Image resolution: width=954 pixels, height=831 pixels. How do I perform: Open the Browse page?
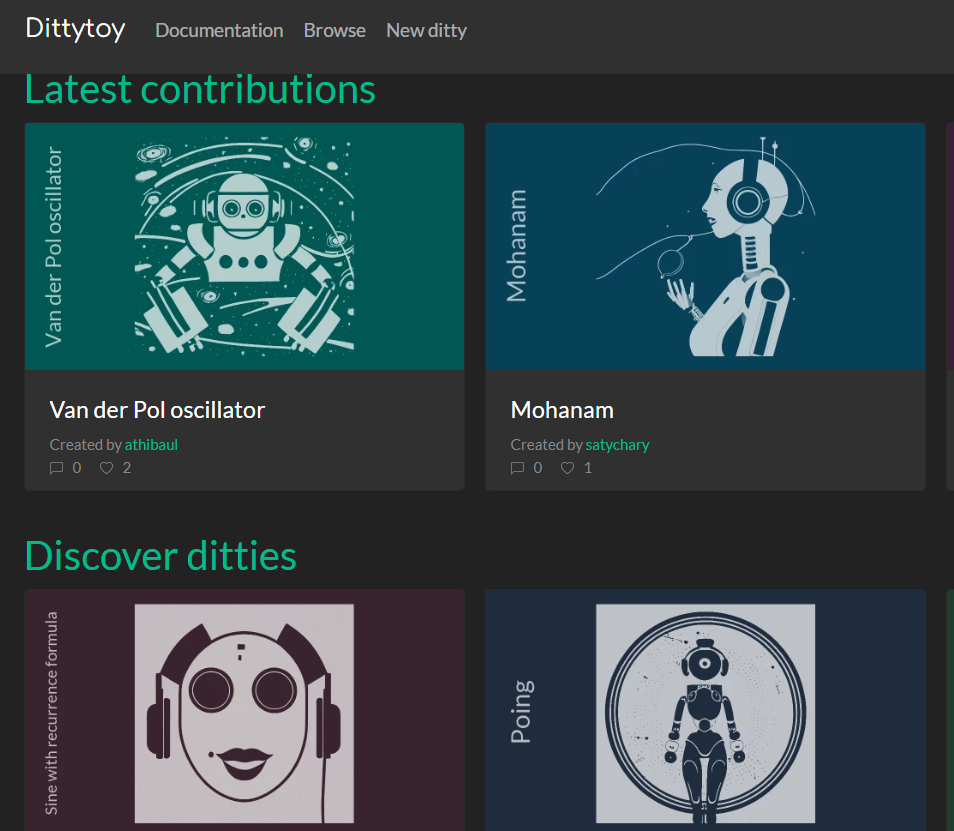tap(334, 30)
